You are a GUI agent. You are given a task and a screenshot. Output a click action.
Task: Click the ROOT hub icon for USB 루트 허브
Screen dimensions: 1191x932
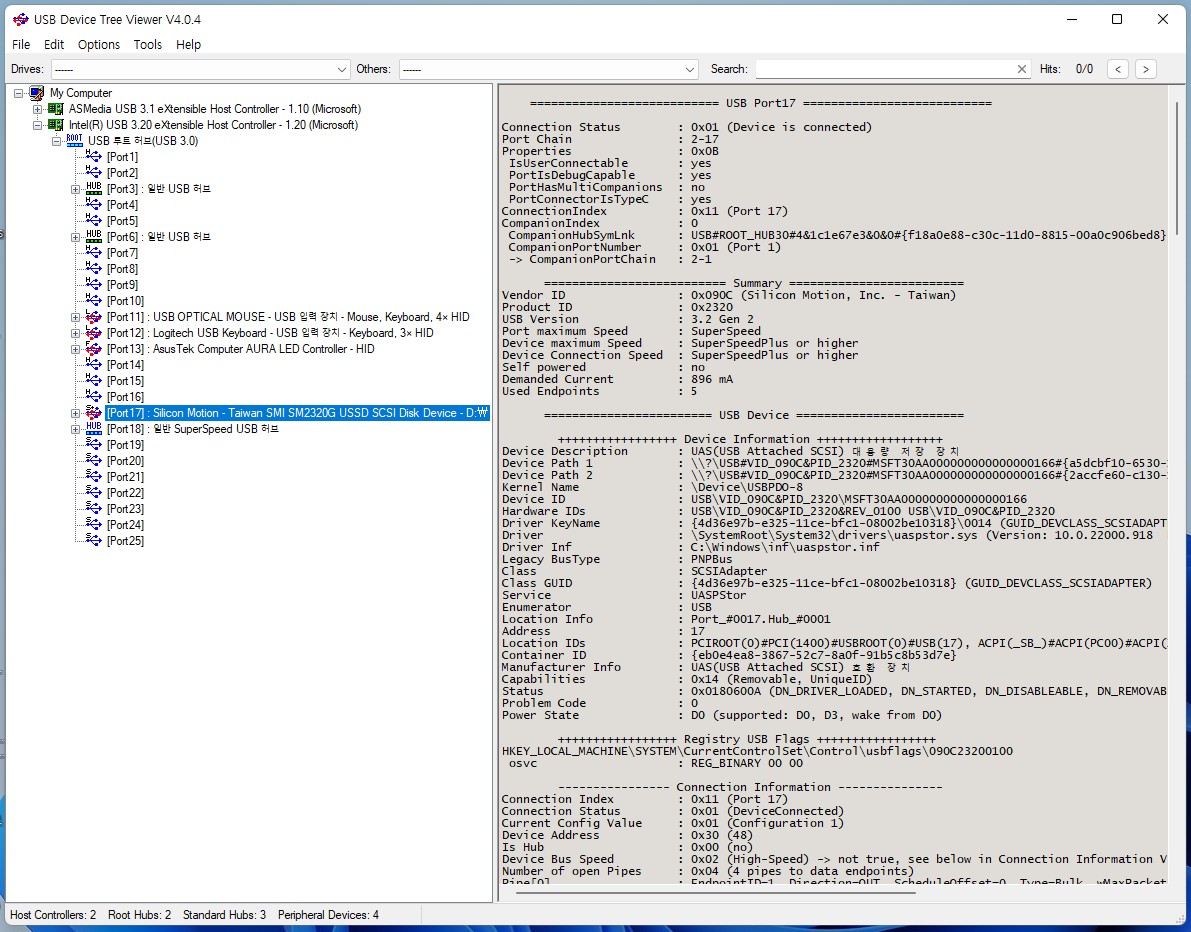[74, 141]
